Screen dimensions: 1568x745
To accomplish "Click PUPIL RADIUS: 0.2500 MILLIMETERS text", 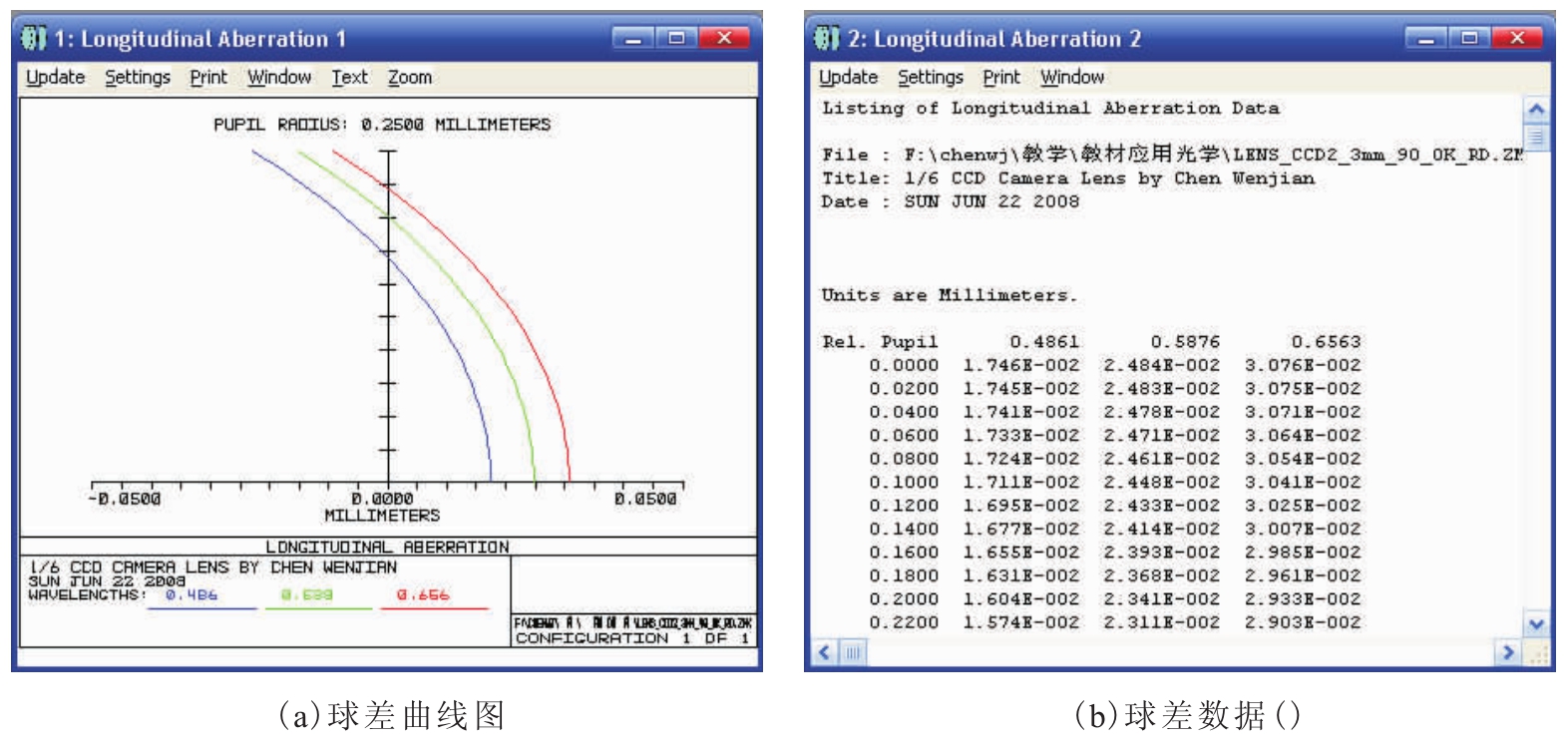I will point(382,125).
